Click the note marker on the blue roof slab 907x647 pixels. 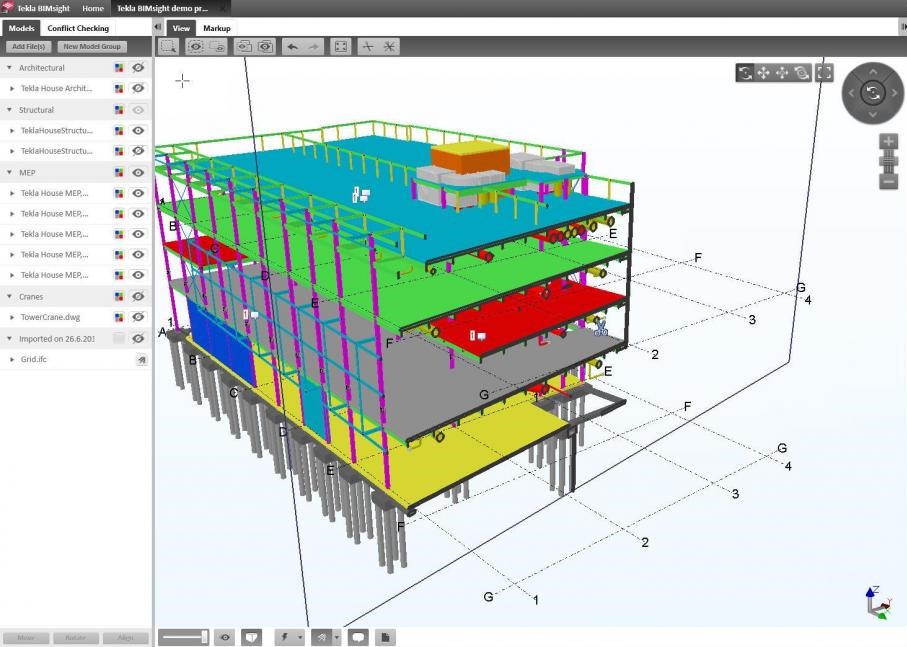point(360,195)
